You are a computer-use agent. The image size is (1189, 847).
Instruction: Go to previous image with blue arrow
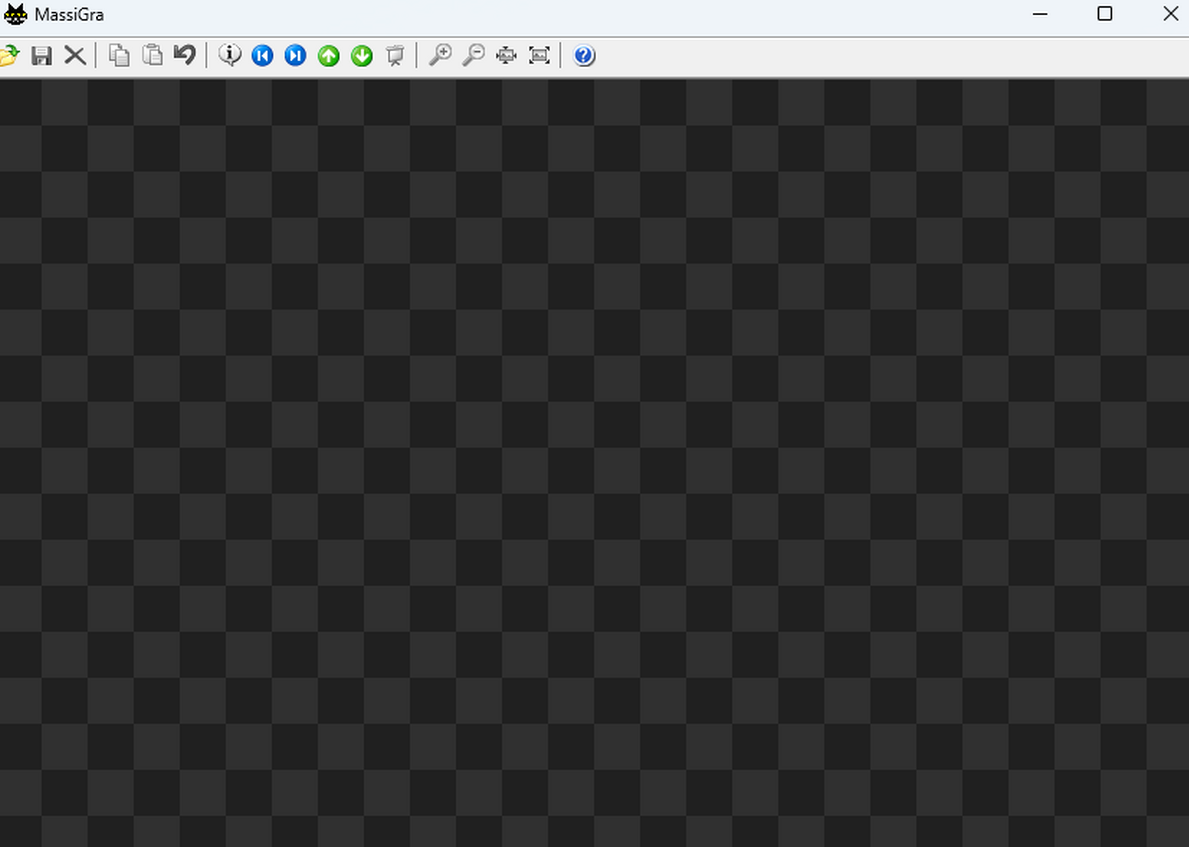click(x=262, y=55)
